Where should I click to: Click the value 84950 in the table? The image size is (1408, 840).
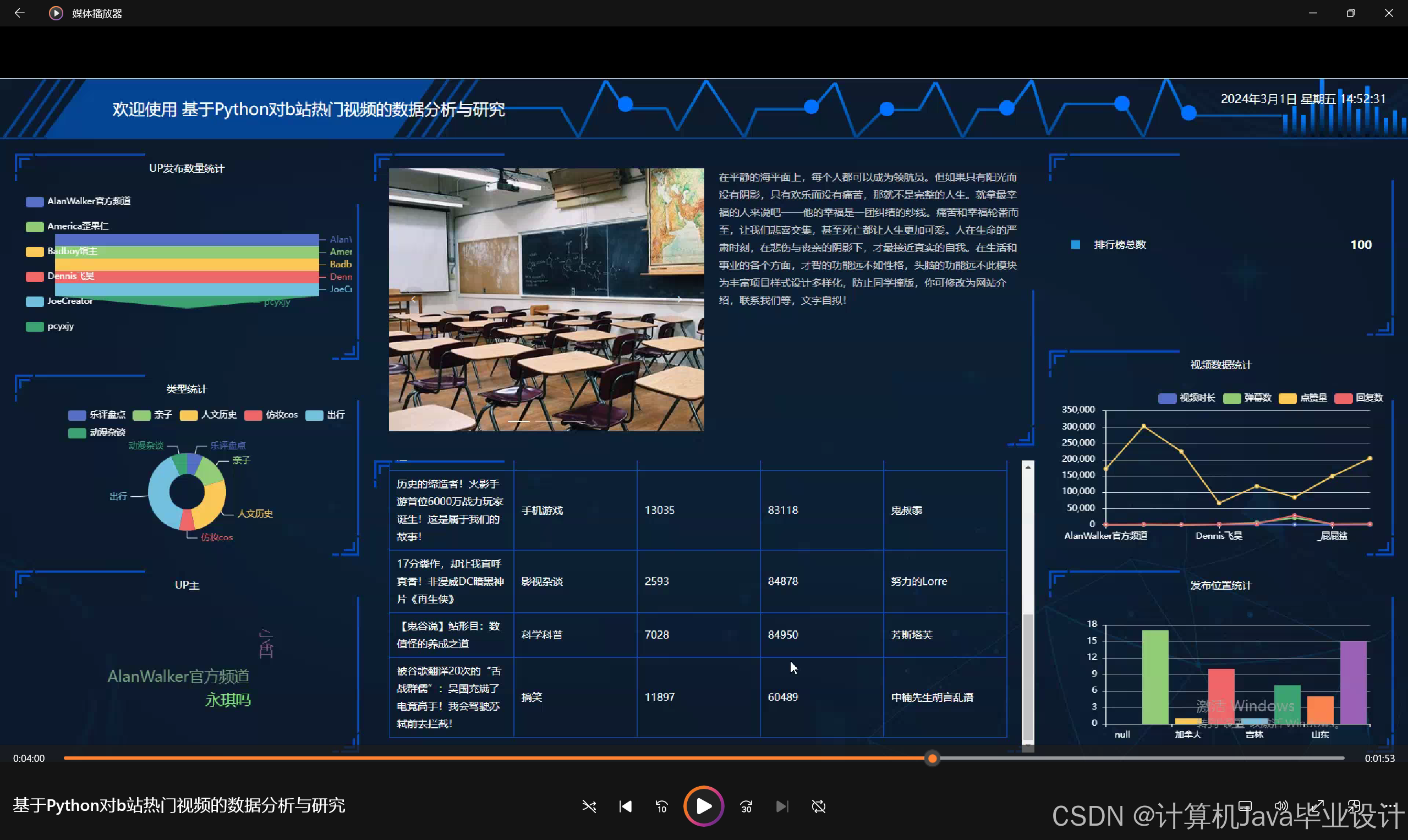[783, 634]
